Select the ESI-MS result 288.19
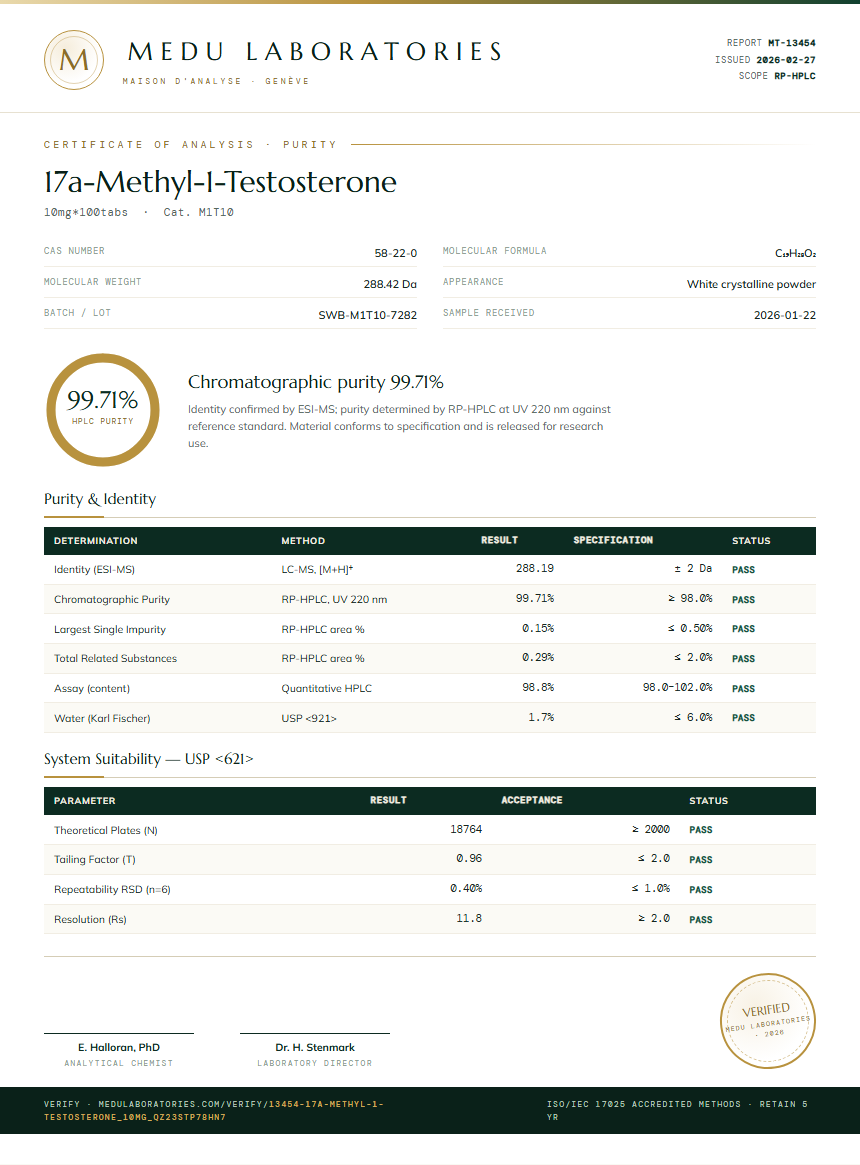Image resolution: width=860 pixels, height=1165 pixels. 534,568
